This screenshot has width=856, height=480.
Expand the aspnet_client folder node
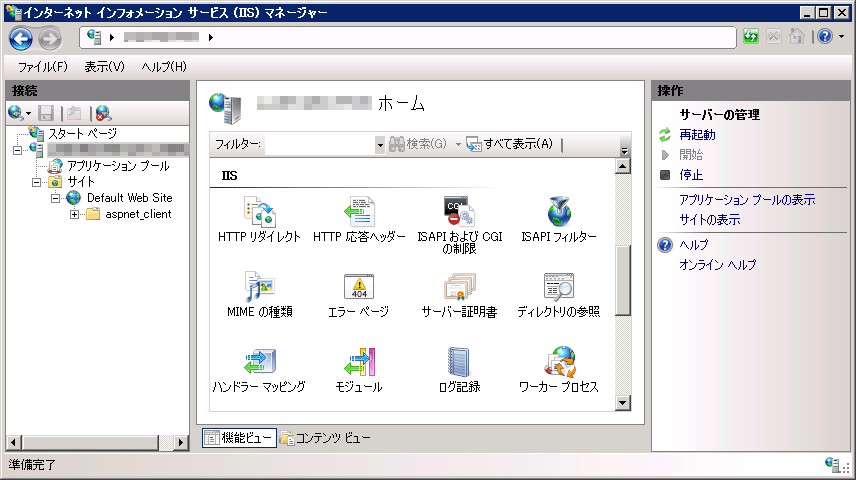(74, 215)
